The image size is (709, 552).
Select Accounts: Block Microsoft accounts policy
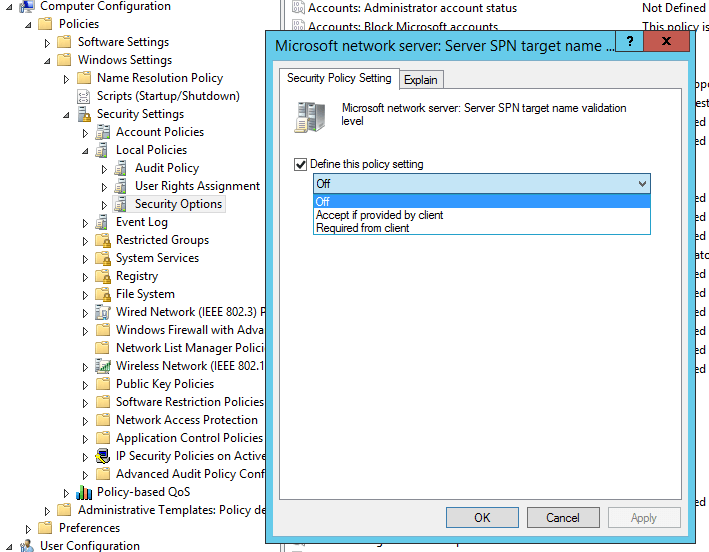coord(403,26)
